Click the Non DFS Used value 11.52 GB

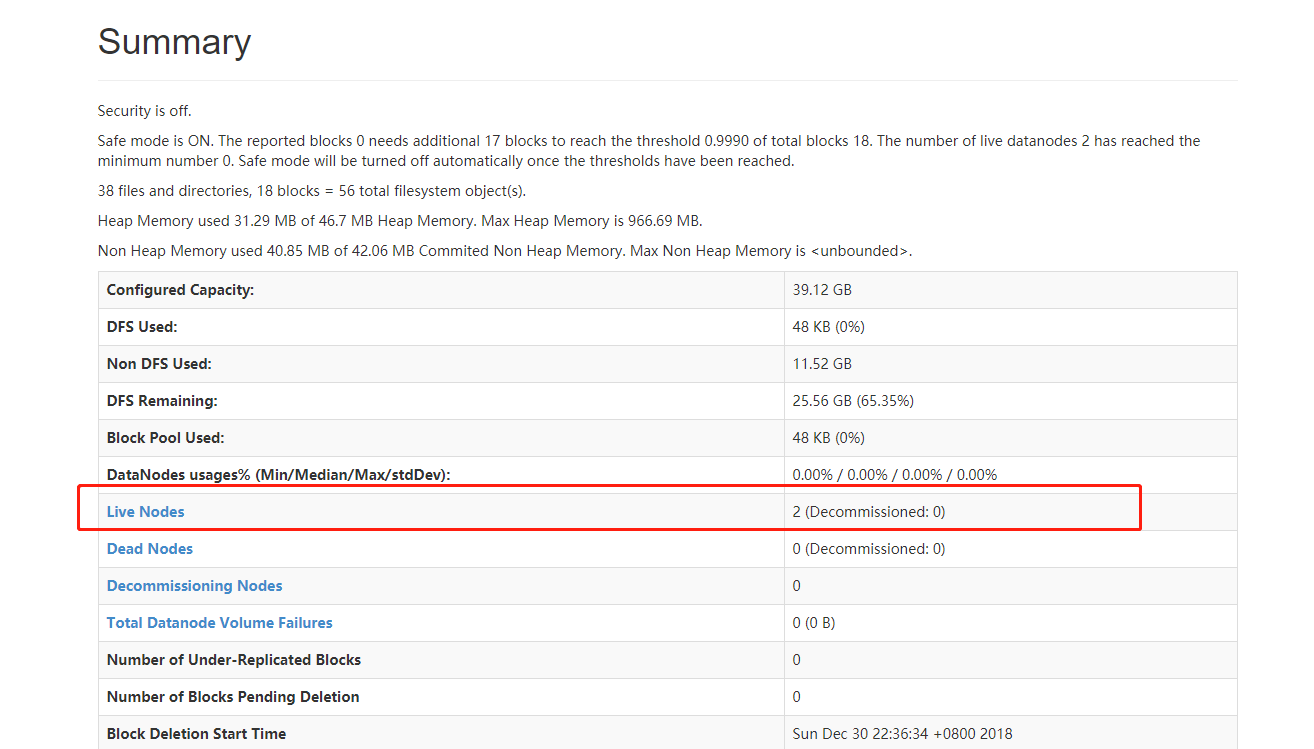click(822, 364)
